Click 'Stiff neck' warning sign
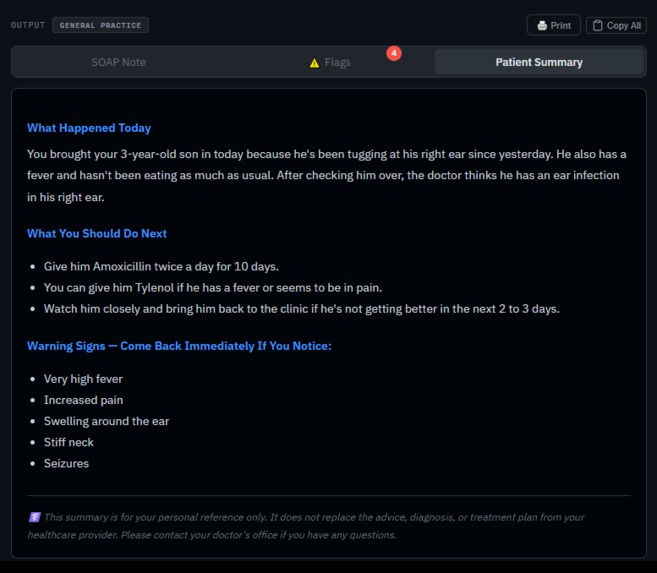The height and width of the screenshot is (573, 657). tap(69, 442)
